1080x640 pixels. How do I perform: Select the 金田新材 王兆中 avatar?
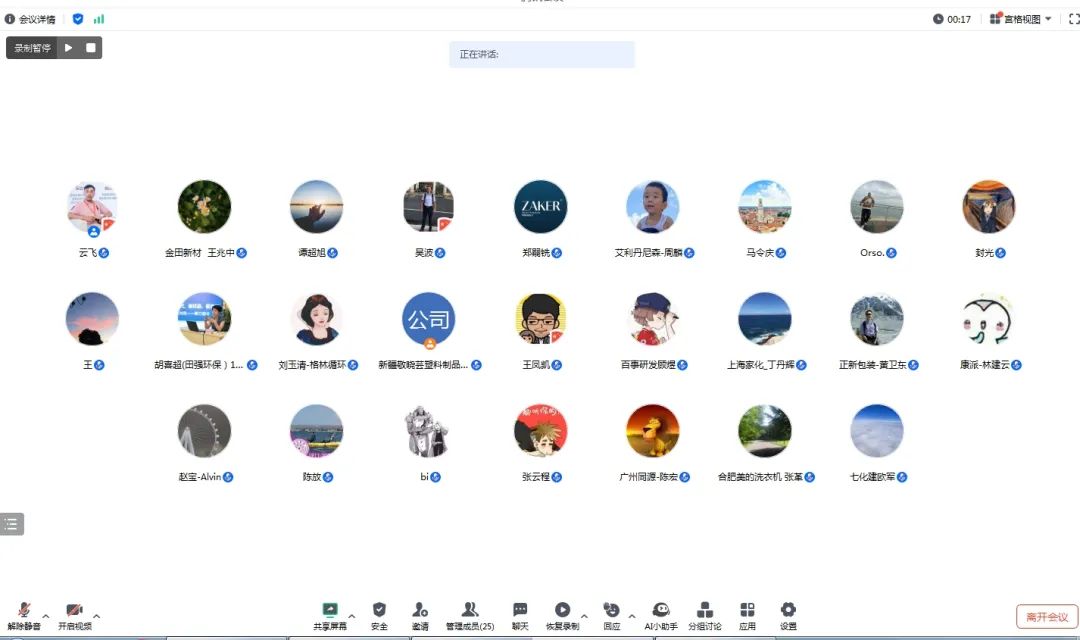[x=205, y=207]
